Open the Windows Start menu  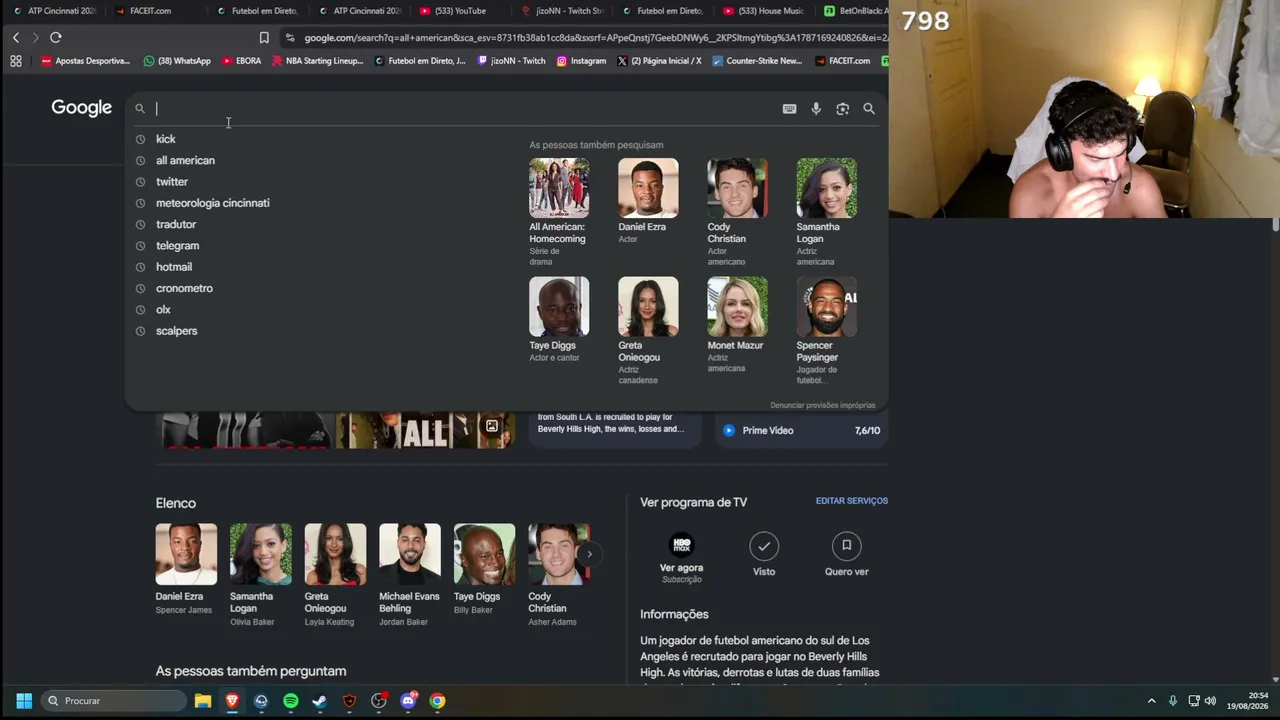point(24,701)
